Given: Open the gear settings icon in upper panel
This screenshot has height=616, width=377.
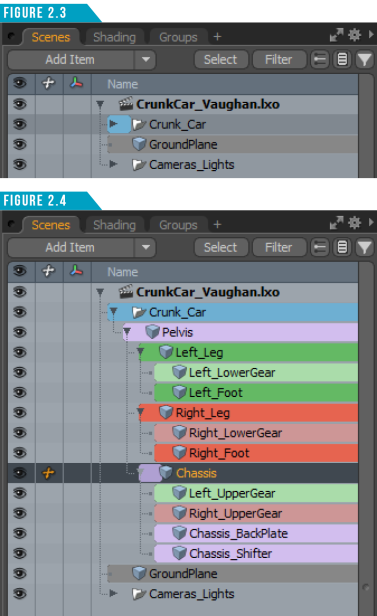Looking at the screenshot, I should point(354,35).
